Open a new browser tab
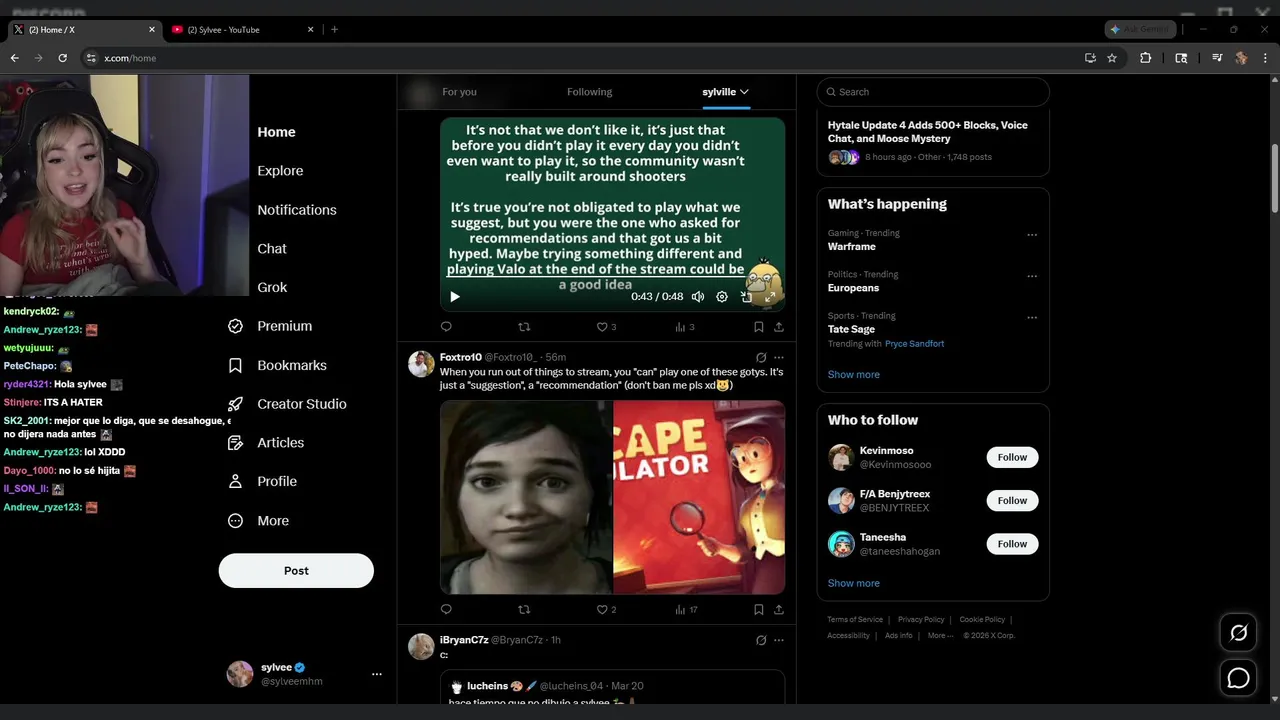Image resolution: width=1280 pixels, height=720 pixels. pos(334,29)
